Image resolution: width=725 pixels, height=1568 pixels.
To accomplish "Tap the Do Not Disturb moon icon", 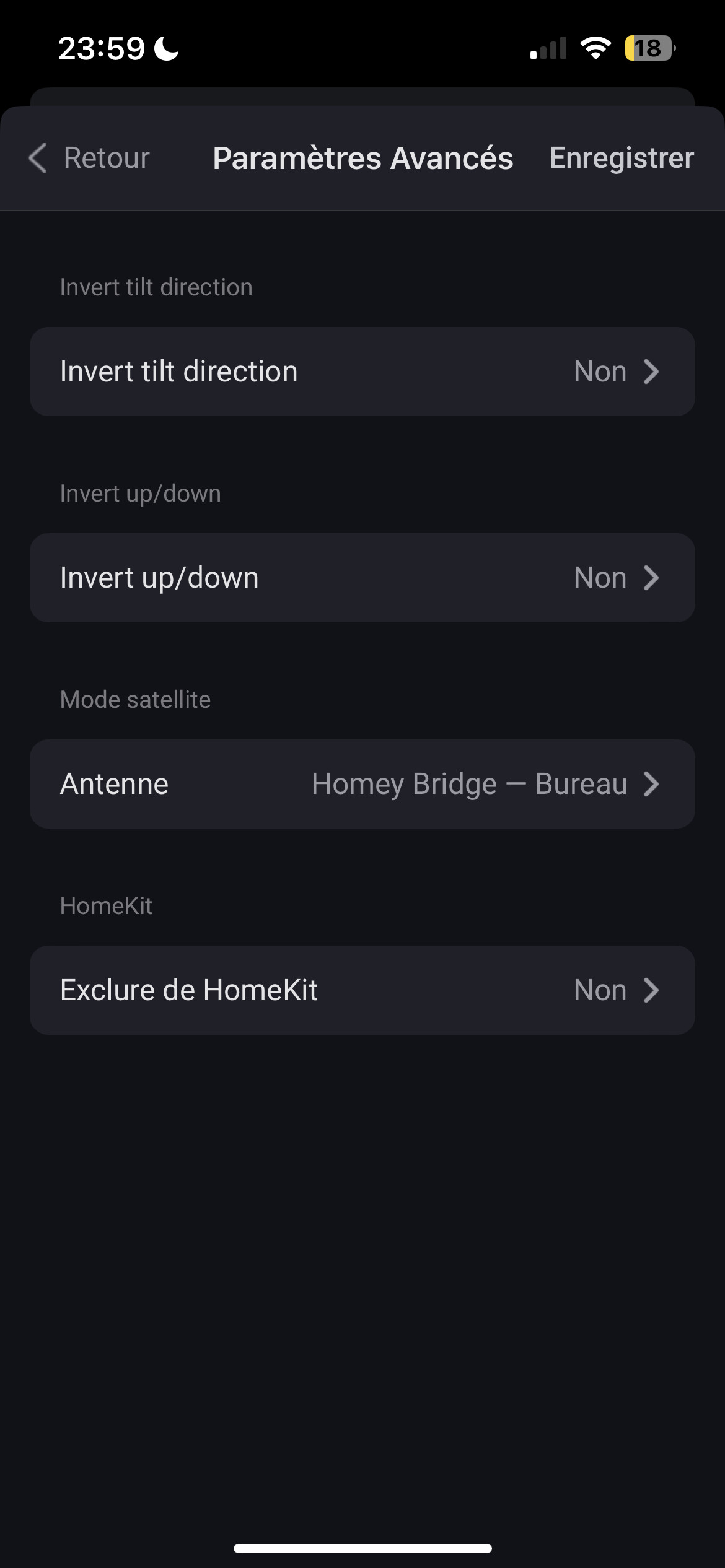I will click(166, 49).
